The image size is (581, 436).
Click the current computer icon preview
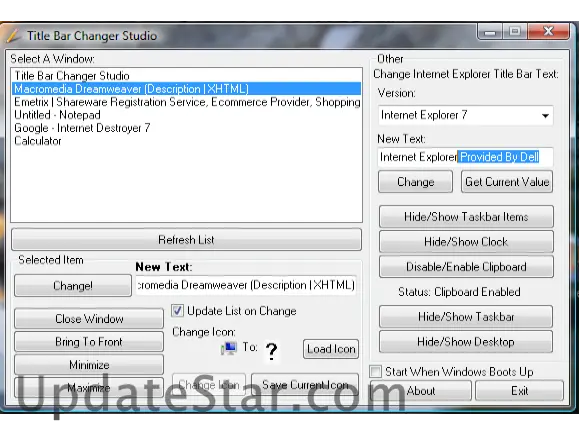coord(229,348)
